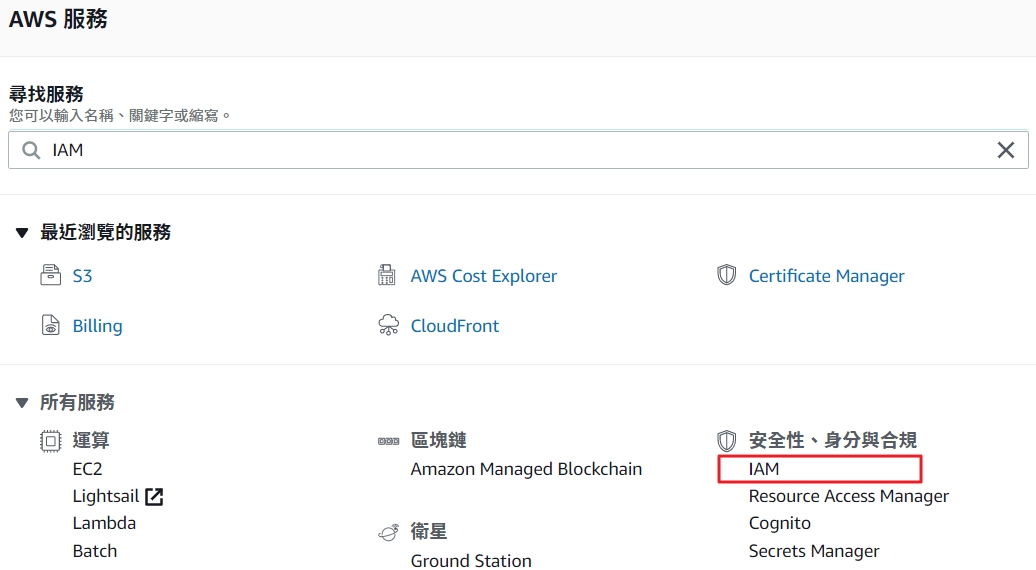Click the 區塊鏈 blockchain icon
The width and height of the screenshot is (1036, 570).
point(388,441)
